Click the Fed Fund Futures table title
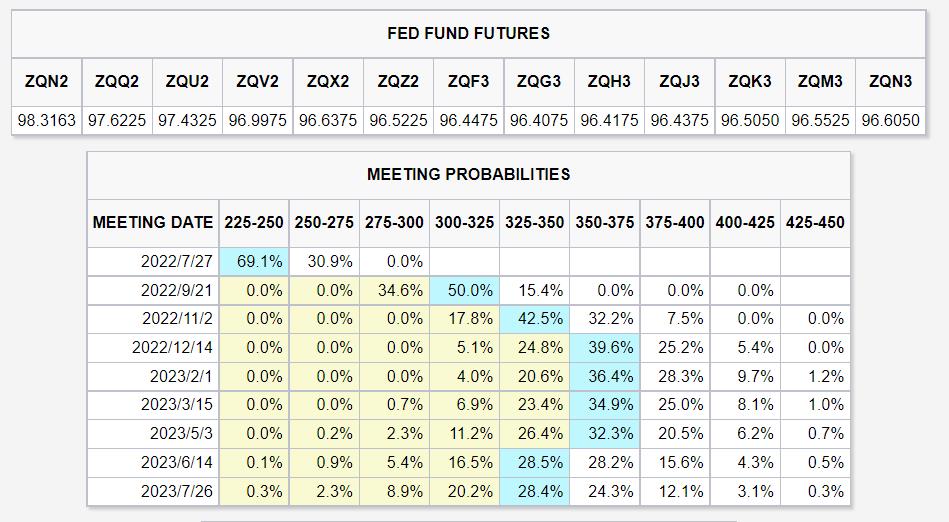The width and height of the screenshot is (949, 522). pyautogui.click(x=468, y=33)
